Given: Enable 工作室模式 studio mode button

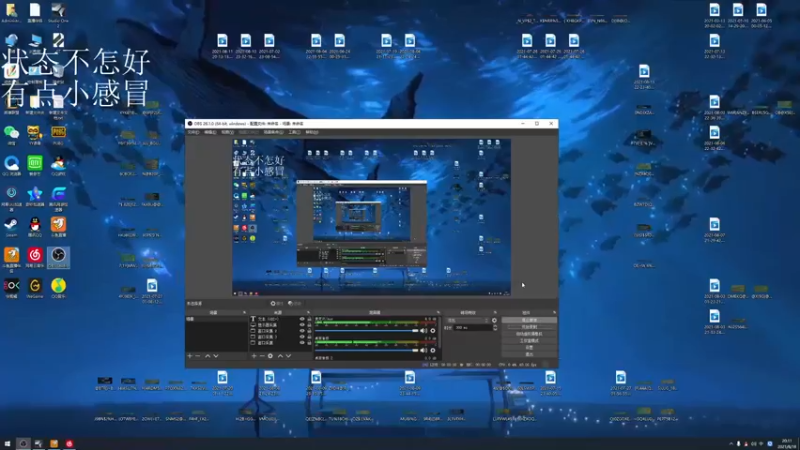Looking at the screenshot, I should [x=530, y=341].
